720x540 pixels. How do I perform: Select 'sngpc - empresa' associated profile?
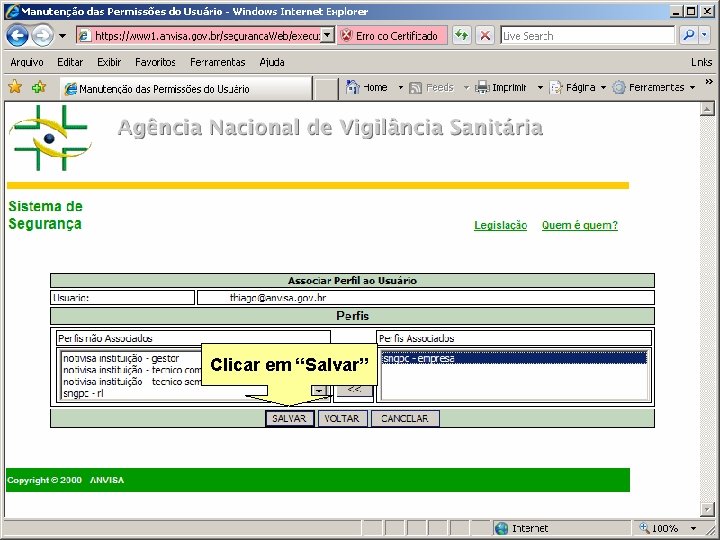point(514,358)
